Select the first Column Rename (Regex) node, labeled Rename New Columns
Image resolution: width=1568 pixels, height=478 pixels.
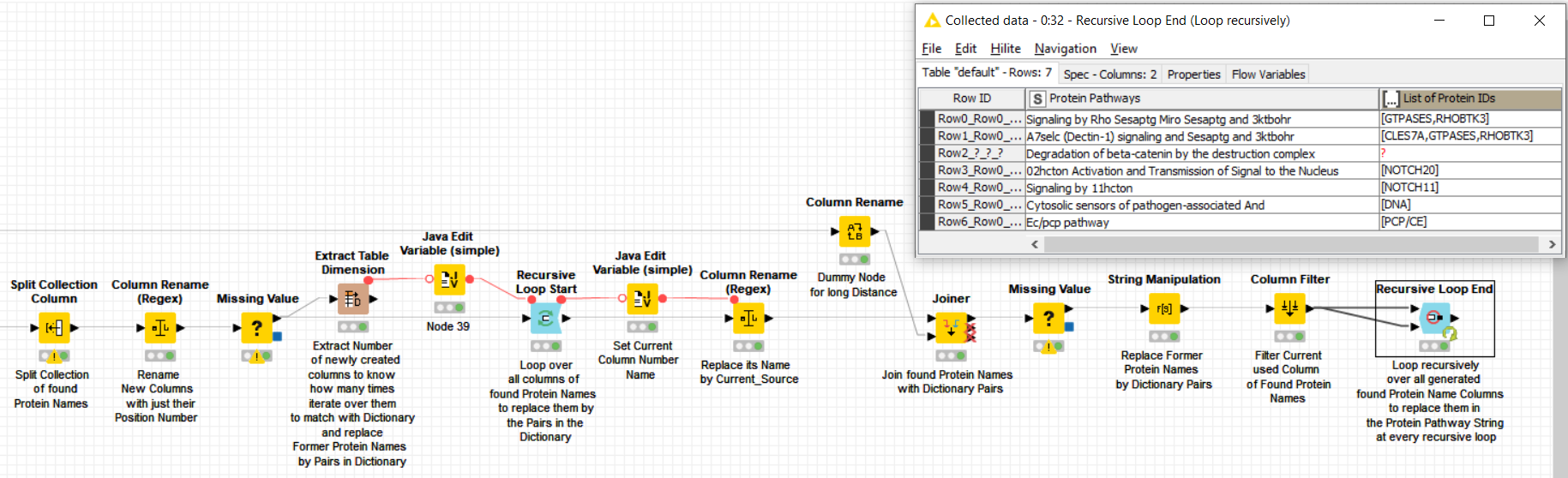160,327
